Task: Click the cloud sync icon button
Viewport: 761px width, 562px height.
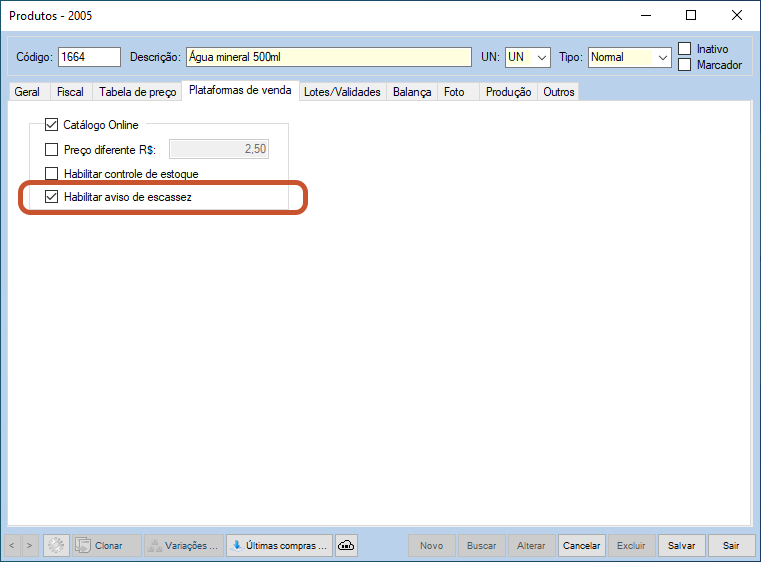Action: (x=346, y=545)
